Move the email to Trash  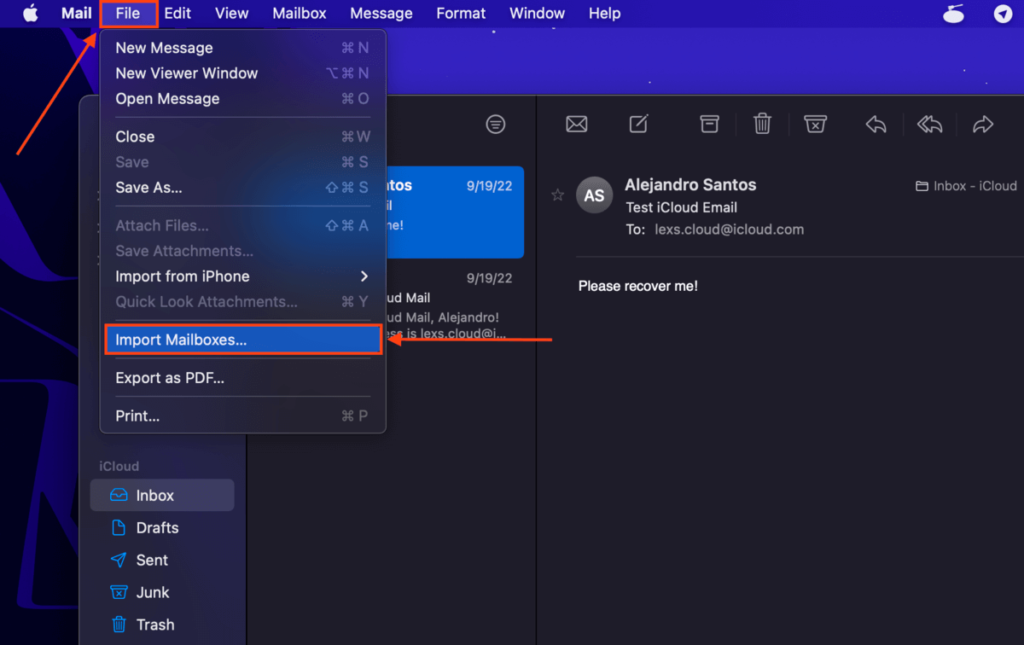click(762, 124)
